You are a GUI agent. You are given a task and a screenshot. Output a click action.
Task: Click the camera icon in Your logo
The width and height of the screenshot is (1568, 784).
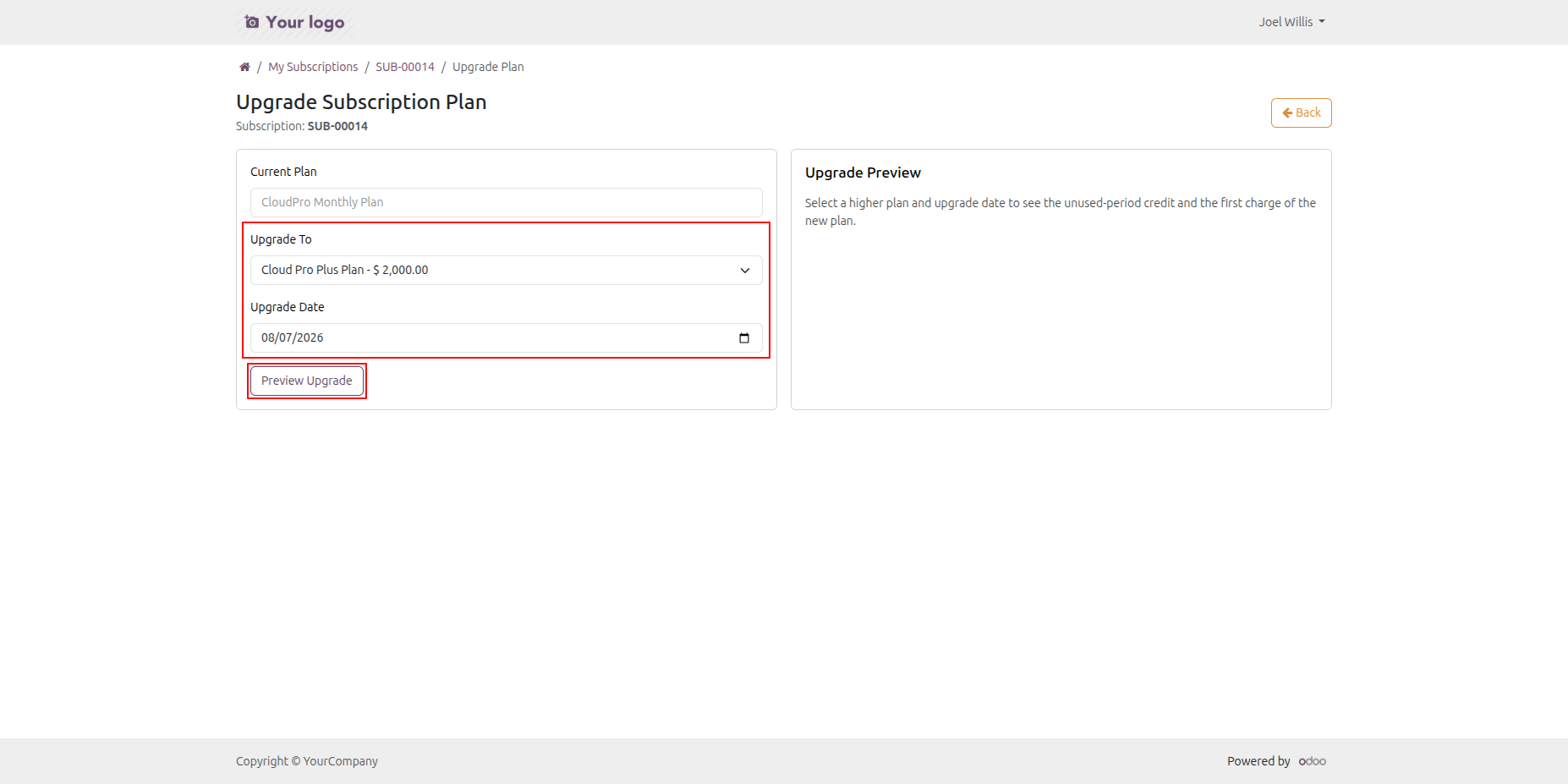point(252,22)
